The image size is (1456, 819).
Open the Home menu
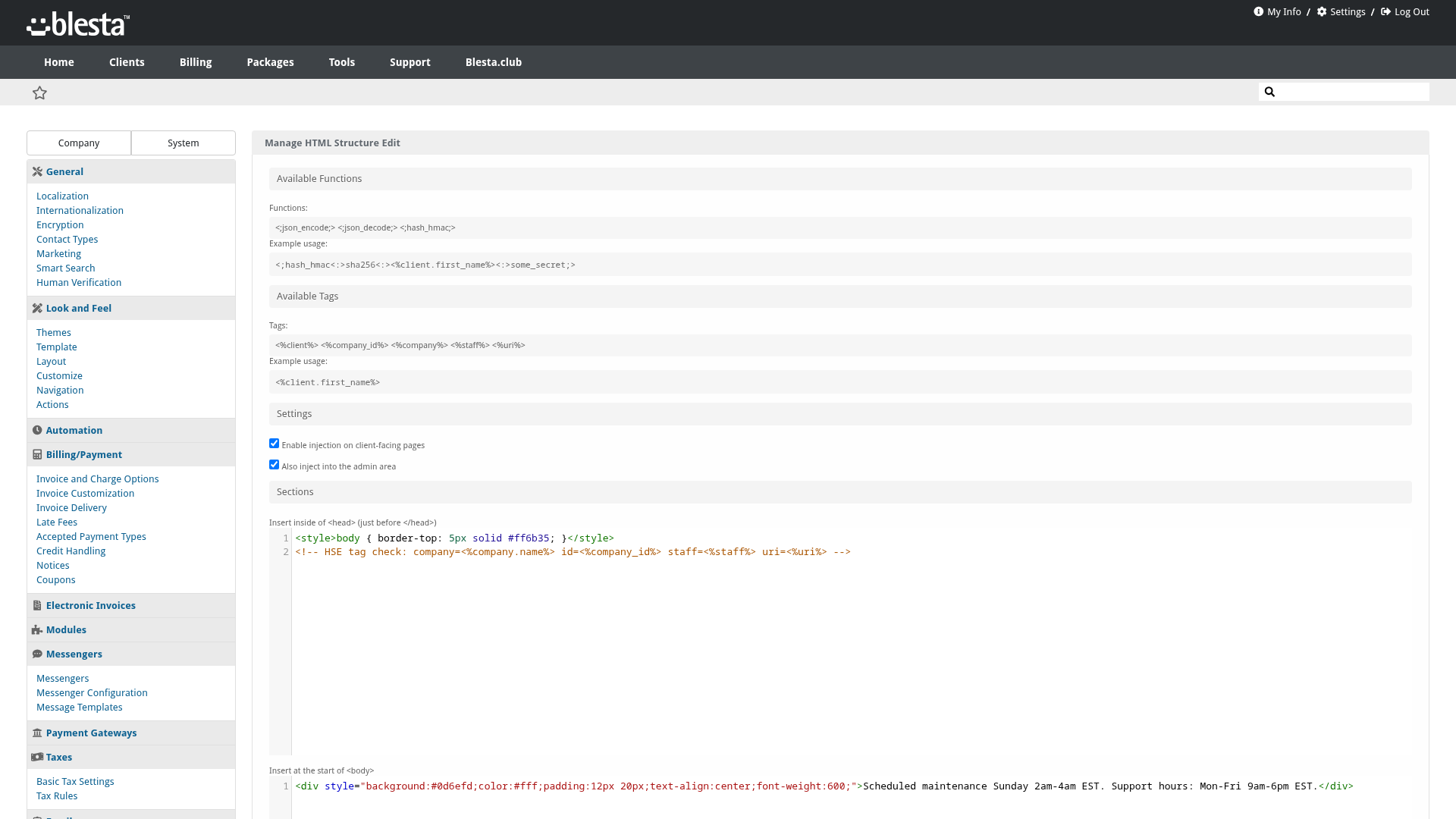coord(59,62)
